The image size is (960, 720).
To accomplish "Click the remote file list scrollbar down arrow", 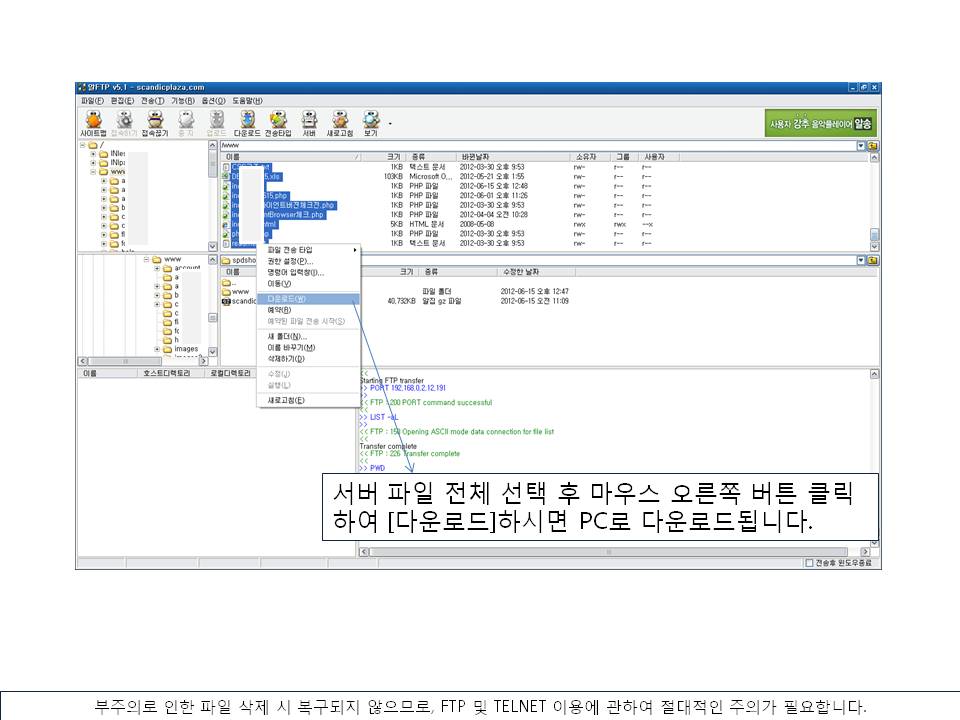I will click(875, 246).
